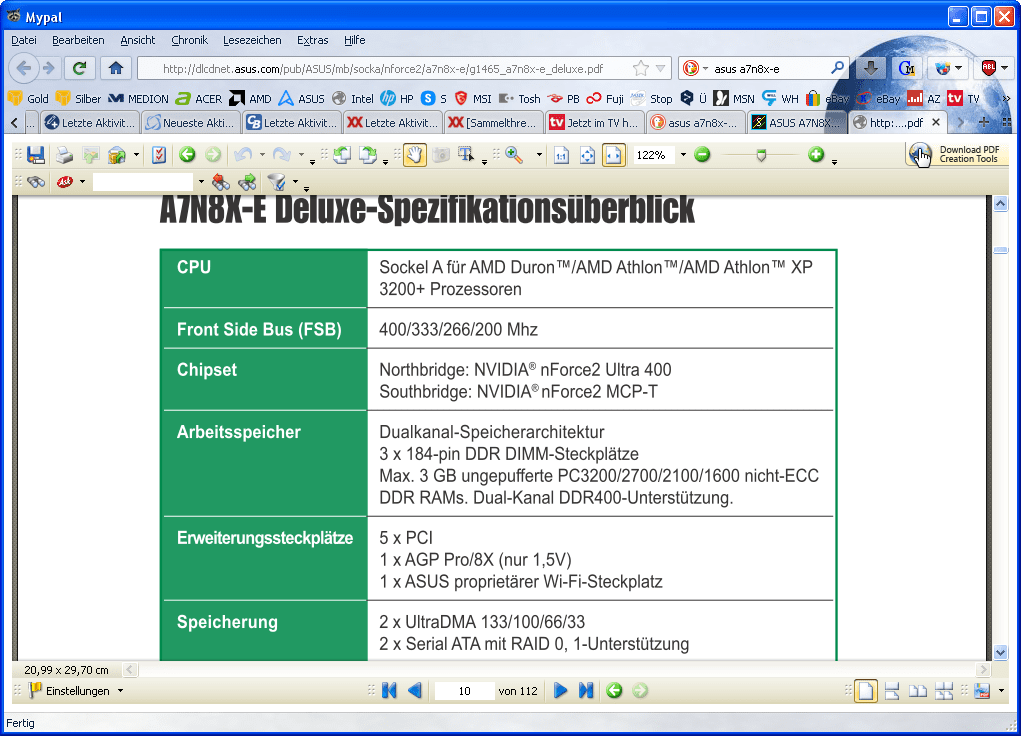Bookmark this page with the star

click(x=641, y=68)
